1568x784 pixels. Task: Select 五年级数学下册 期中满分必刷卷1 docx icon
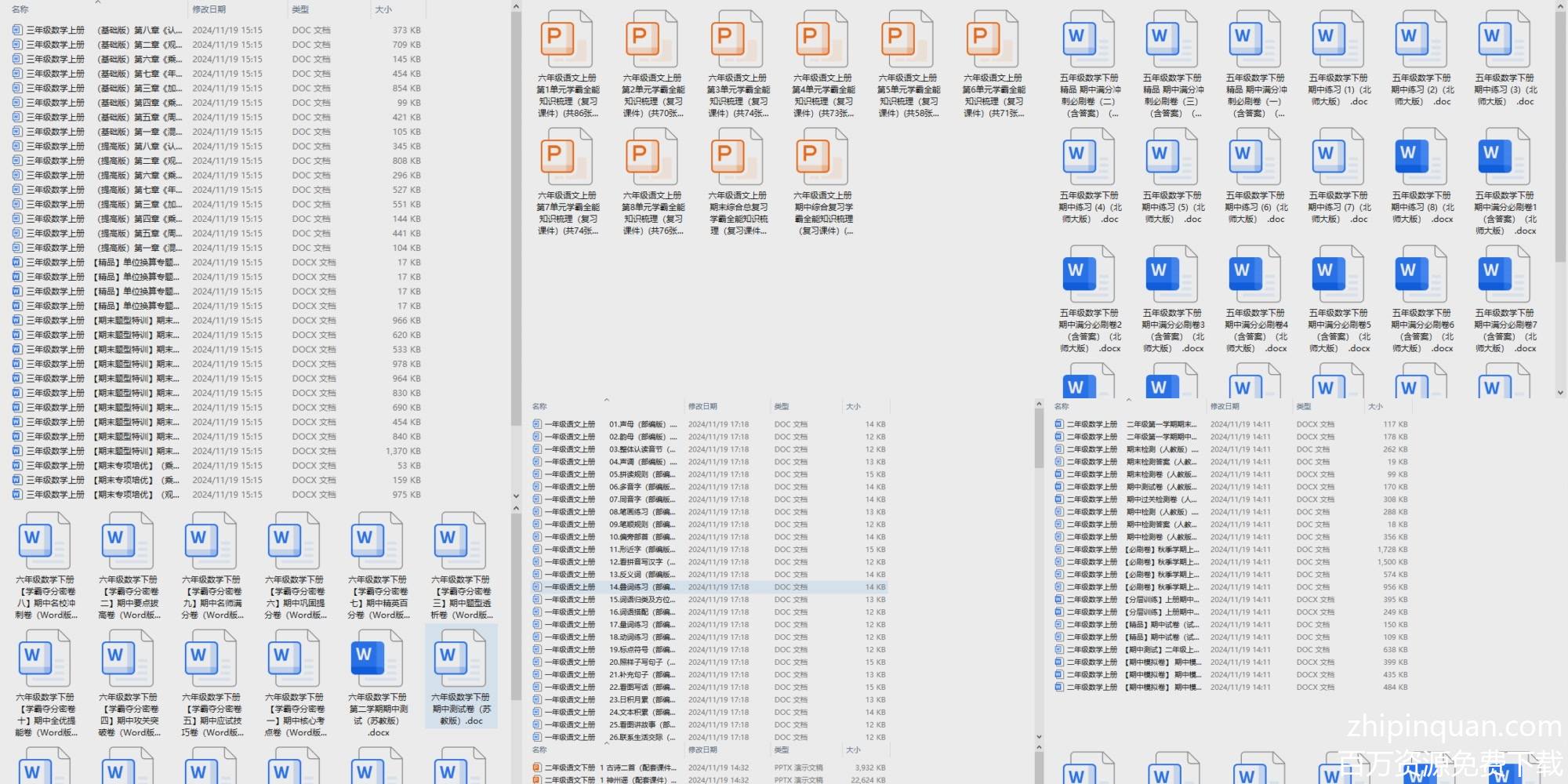[1504, 158]
